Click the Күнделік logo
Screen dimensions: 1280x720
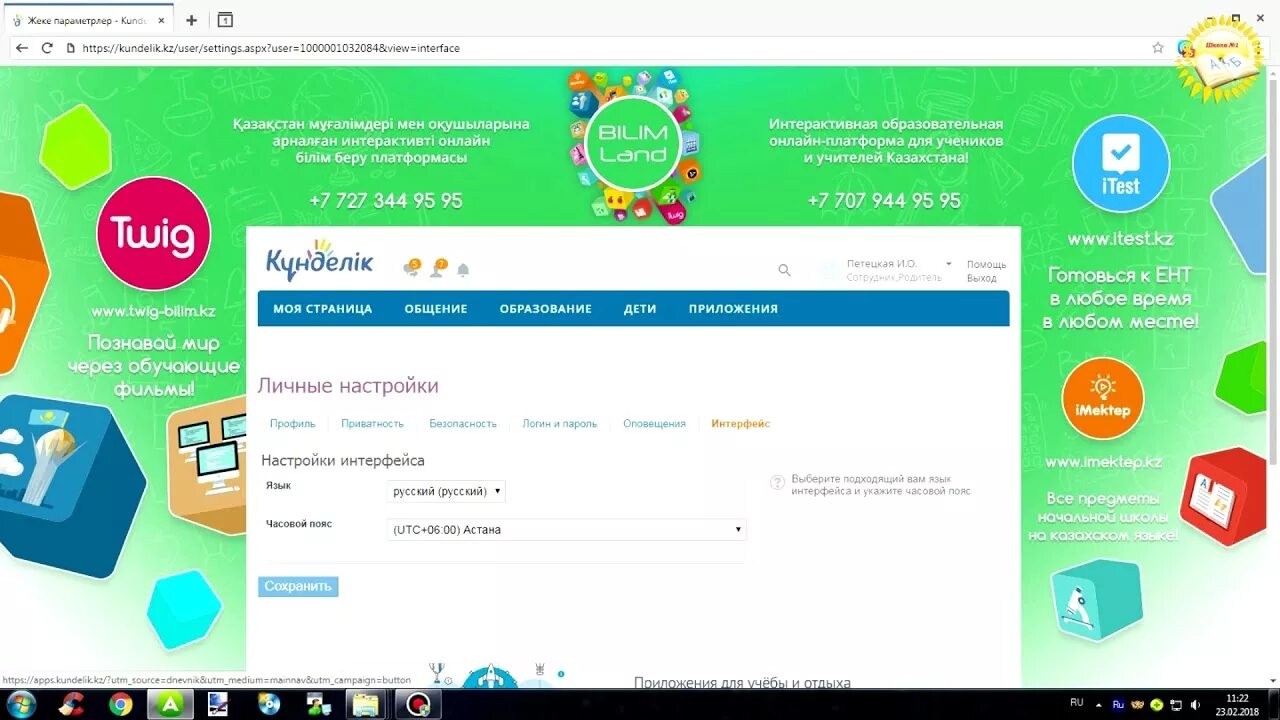click(319, 261)
